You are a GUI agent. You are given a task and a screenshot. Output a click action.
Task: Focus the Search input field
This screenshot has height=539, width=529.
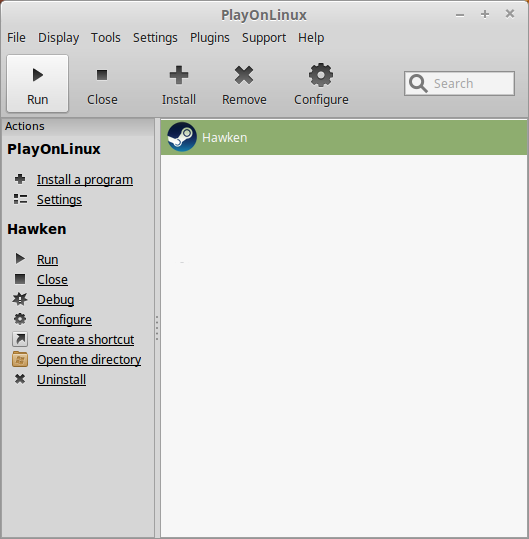(x=459, y=84)
